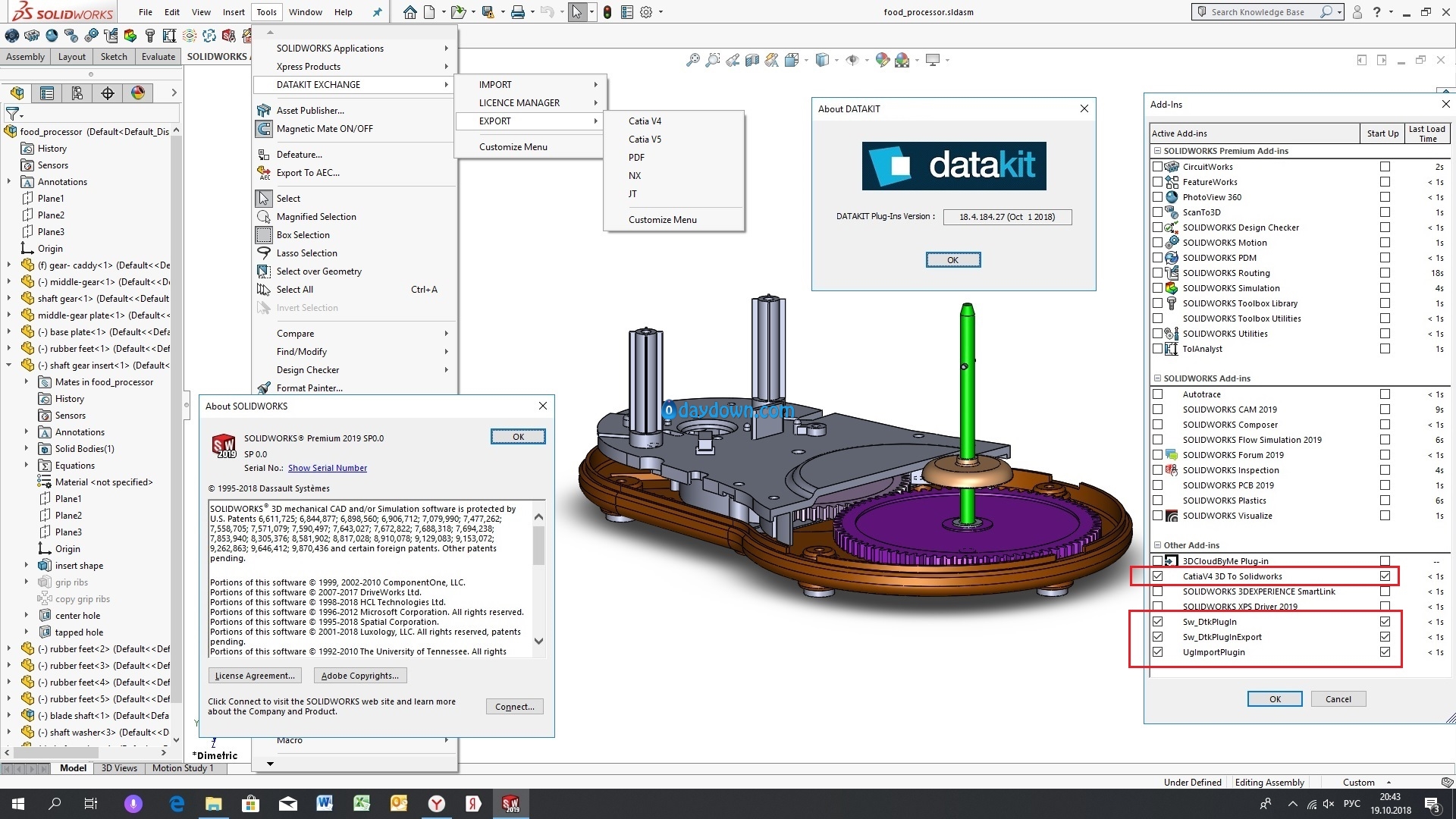Open the Windows Start menu
Image resolution: width=1456 pixels, height=819 pixels.
click(x=18, y=804)
